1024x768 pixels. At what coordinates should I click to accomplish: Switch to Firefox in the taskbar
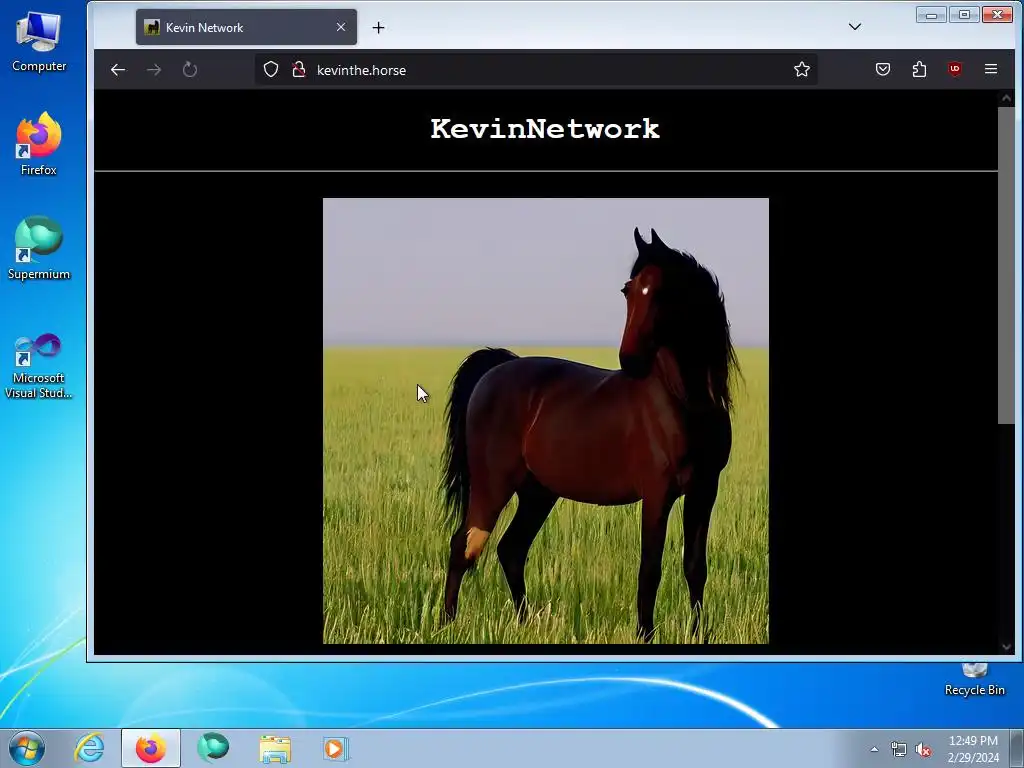point(151,748)
